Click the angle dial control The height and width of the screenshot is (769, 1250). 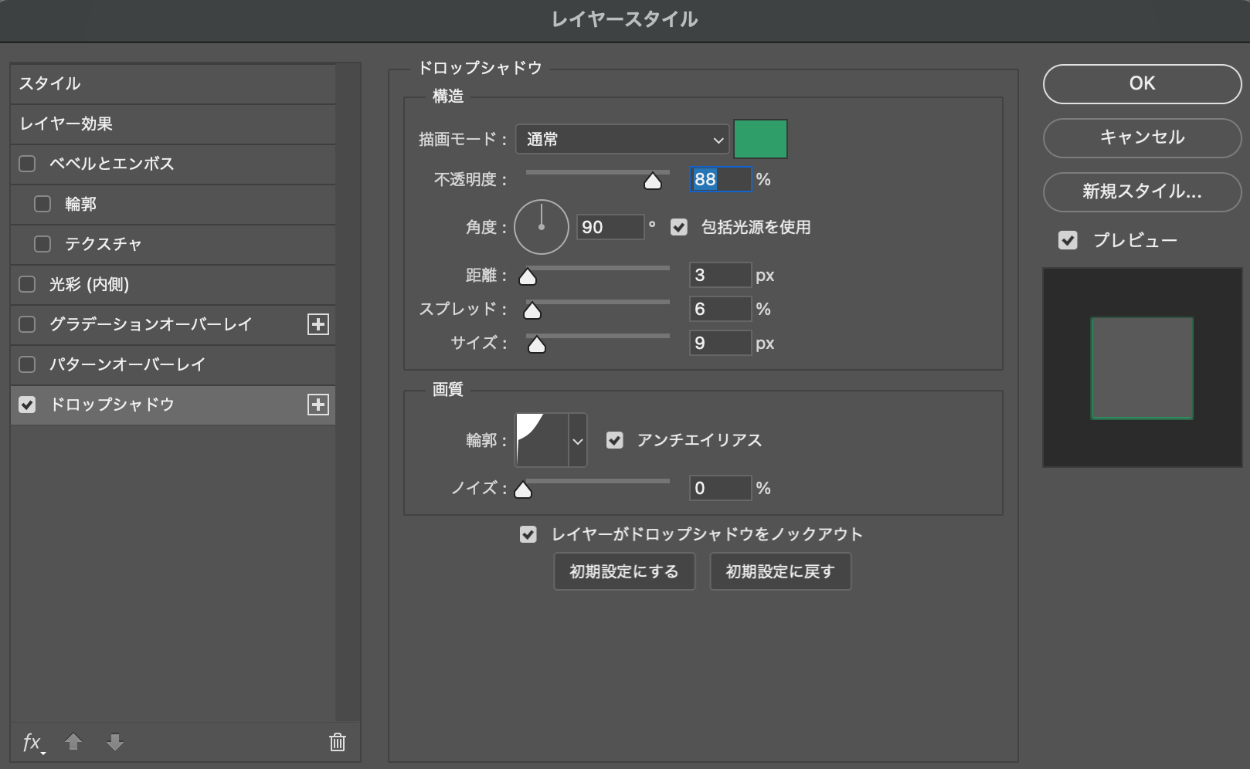click(x=541, y=227)
